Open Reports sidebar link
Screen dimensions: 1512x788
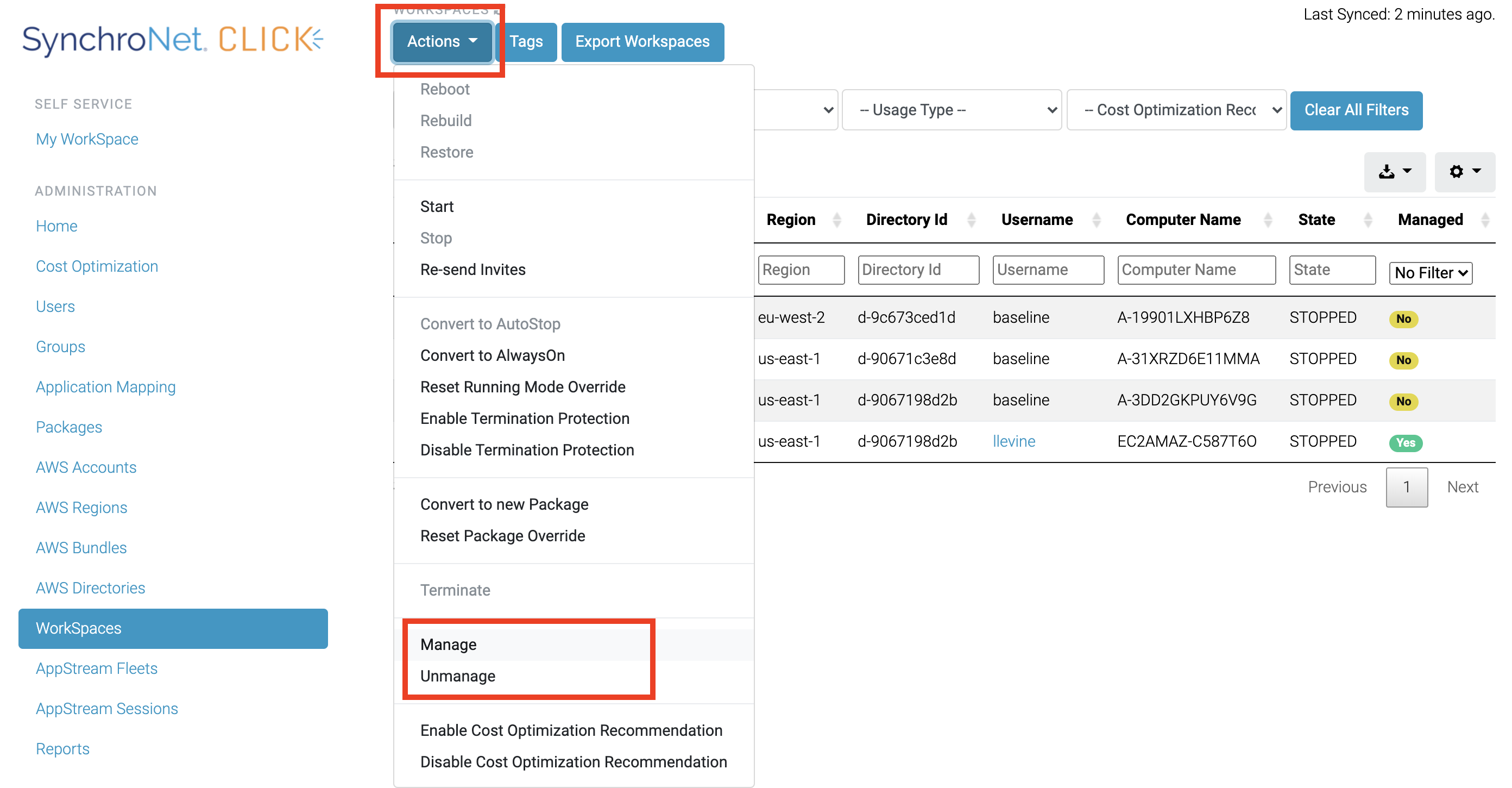pos(62,749)
